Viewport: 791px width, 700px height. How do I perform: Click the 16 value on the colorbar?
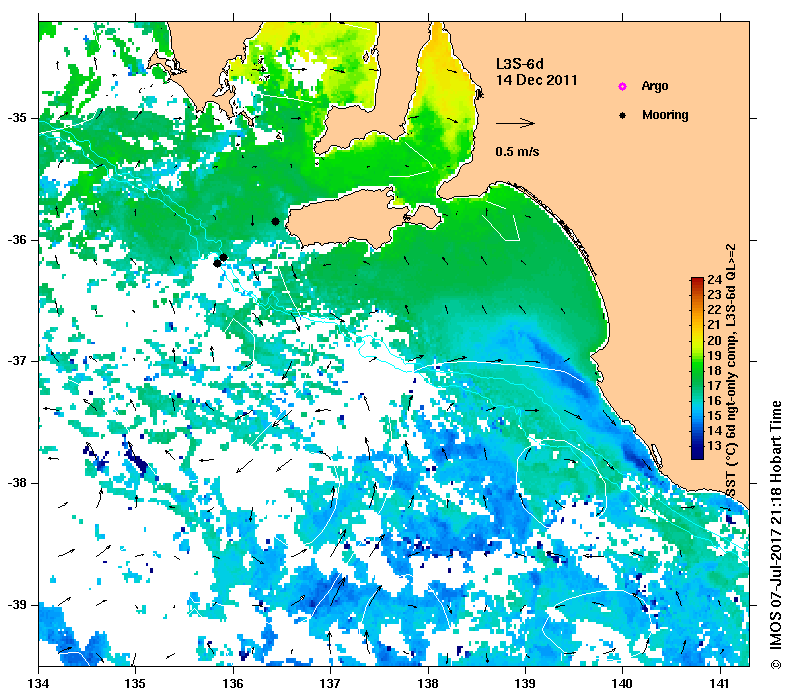(714, 400)
